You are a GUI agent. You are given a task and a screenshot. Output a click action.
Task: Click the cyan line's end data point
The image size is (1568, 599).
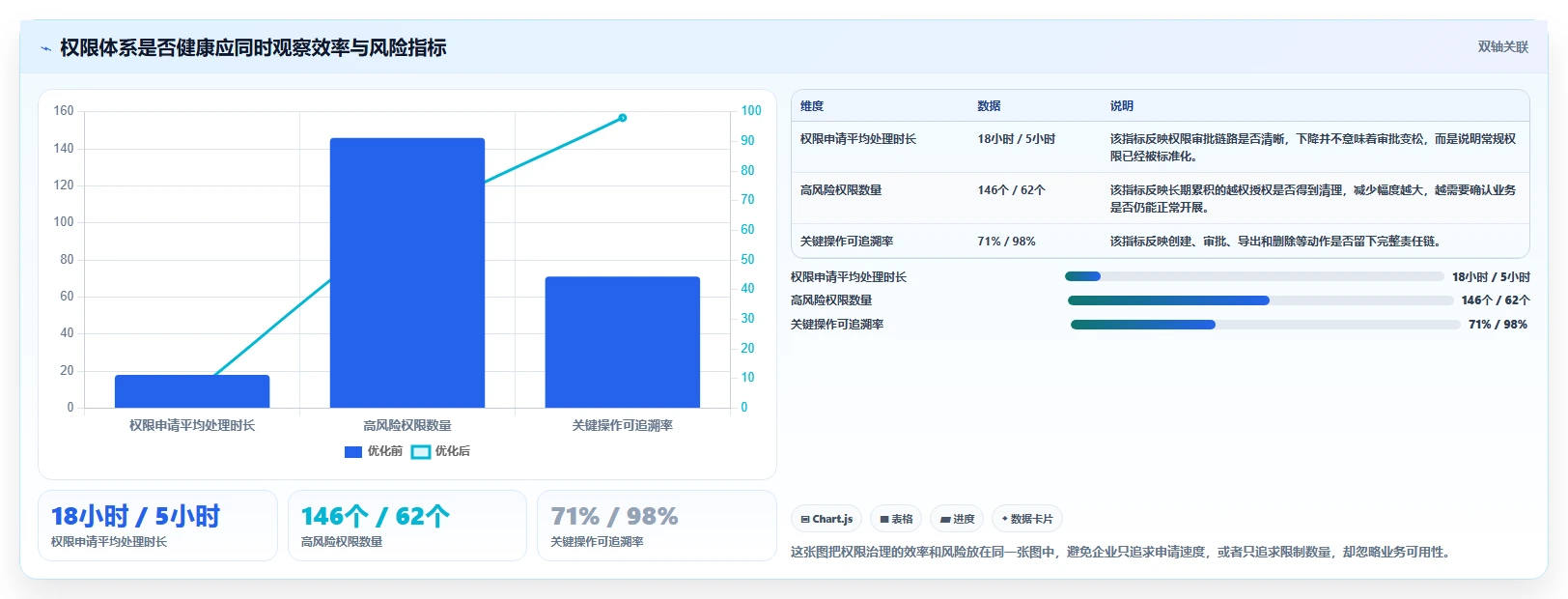pos(623,118)
